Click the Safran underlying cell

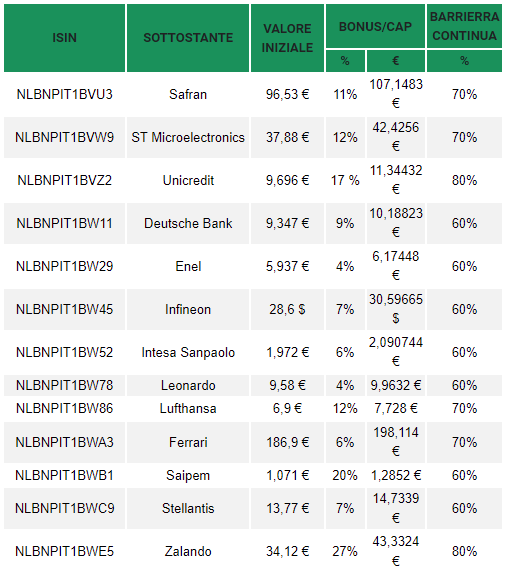point(188,94)
